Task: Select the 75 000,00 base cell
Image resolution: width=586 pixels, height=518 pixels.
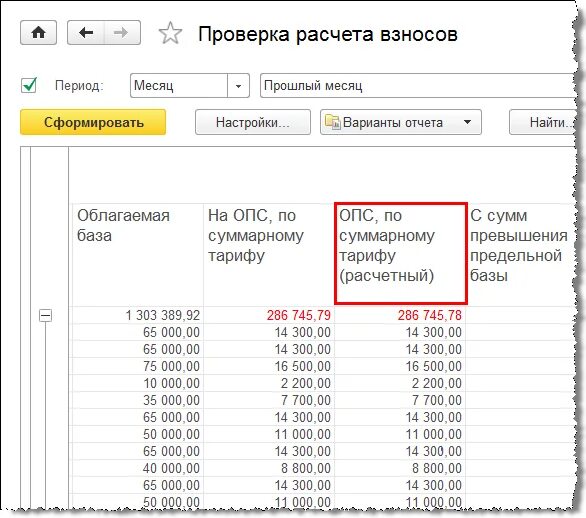Action: (x=138, y=366)
